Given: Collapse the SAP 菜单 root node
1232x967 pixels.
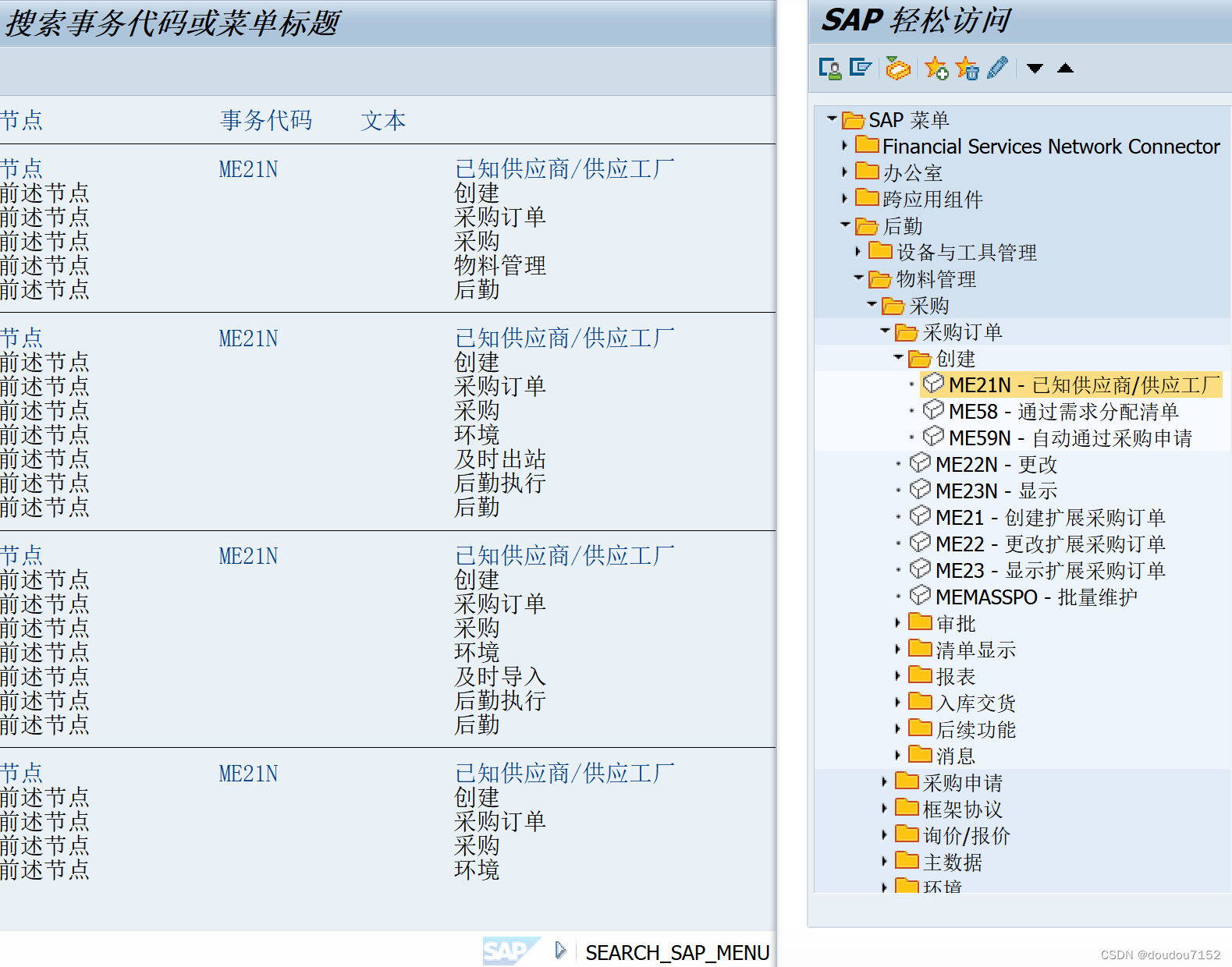Looking at the screenshot, I should click(x=832, y=119).
